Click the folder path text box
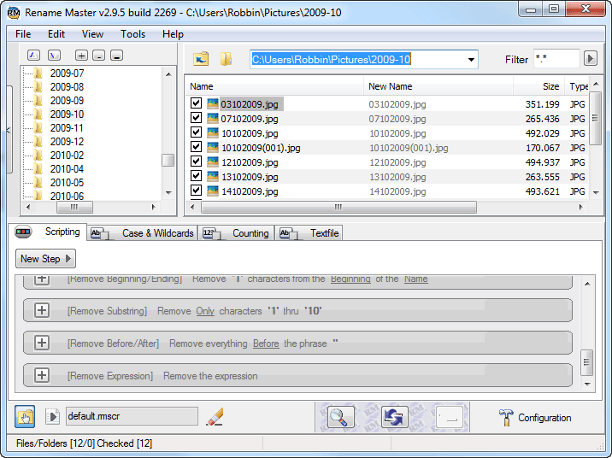Viewport: 612px width, 458px height. pos(357,60)
